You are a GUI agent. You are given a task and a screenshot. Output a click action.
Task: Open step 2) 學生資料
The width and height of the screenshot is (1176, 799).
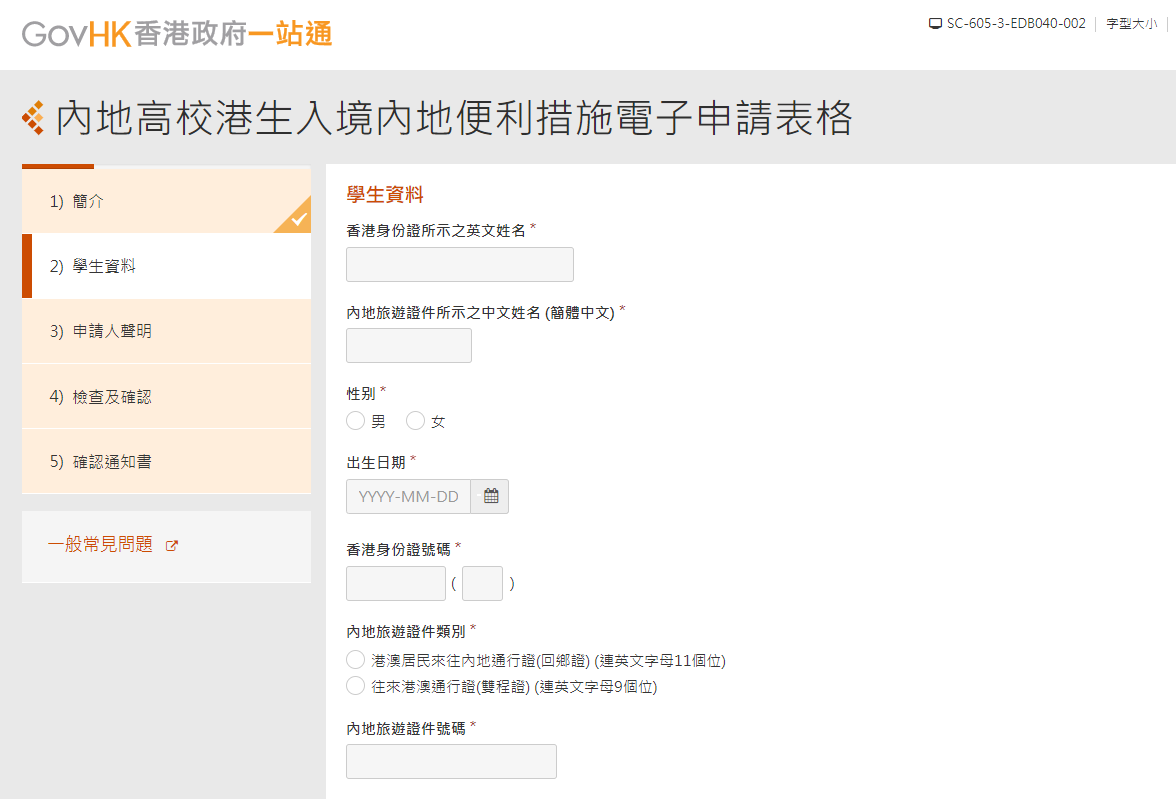click(105, 266)
